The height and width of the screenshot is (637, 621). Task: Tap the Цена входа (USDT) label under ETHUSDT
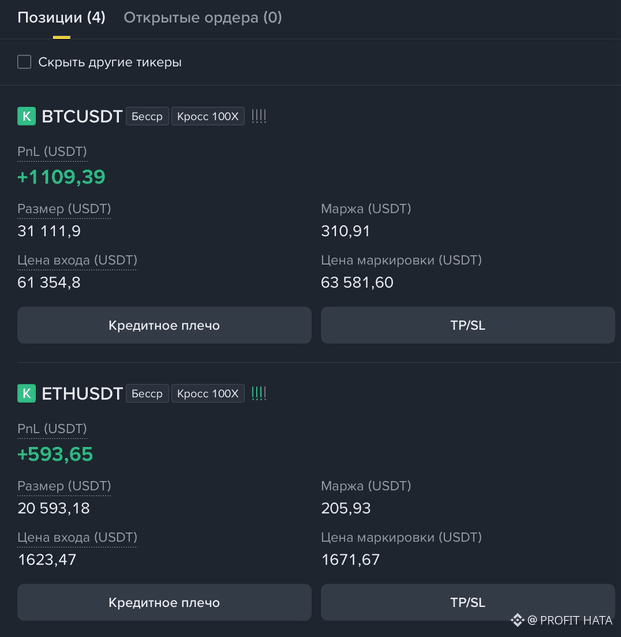[x=77, y=537]
